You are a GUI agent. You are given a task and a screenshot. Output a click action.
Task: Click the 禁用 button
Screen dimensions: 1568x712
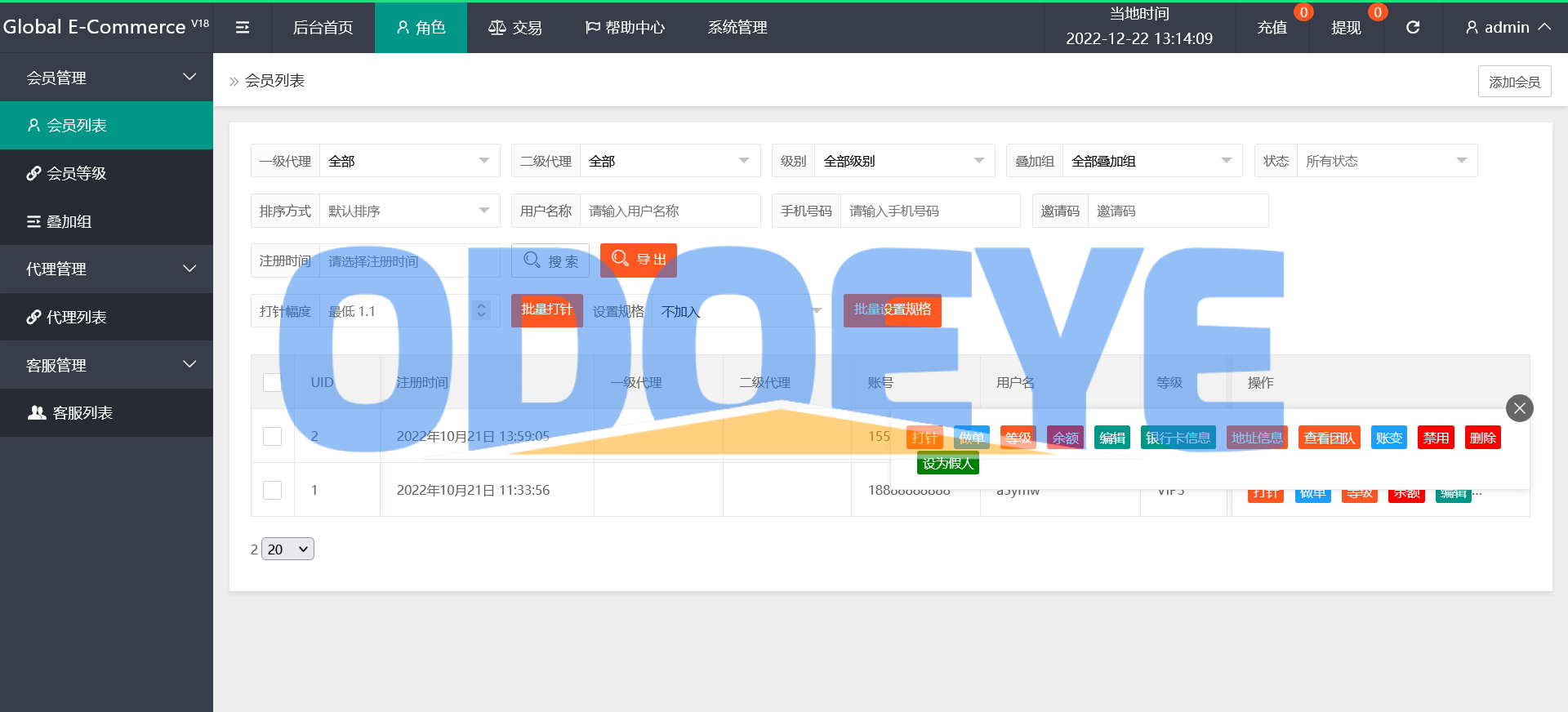click(x=1437, y=438)
